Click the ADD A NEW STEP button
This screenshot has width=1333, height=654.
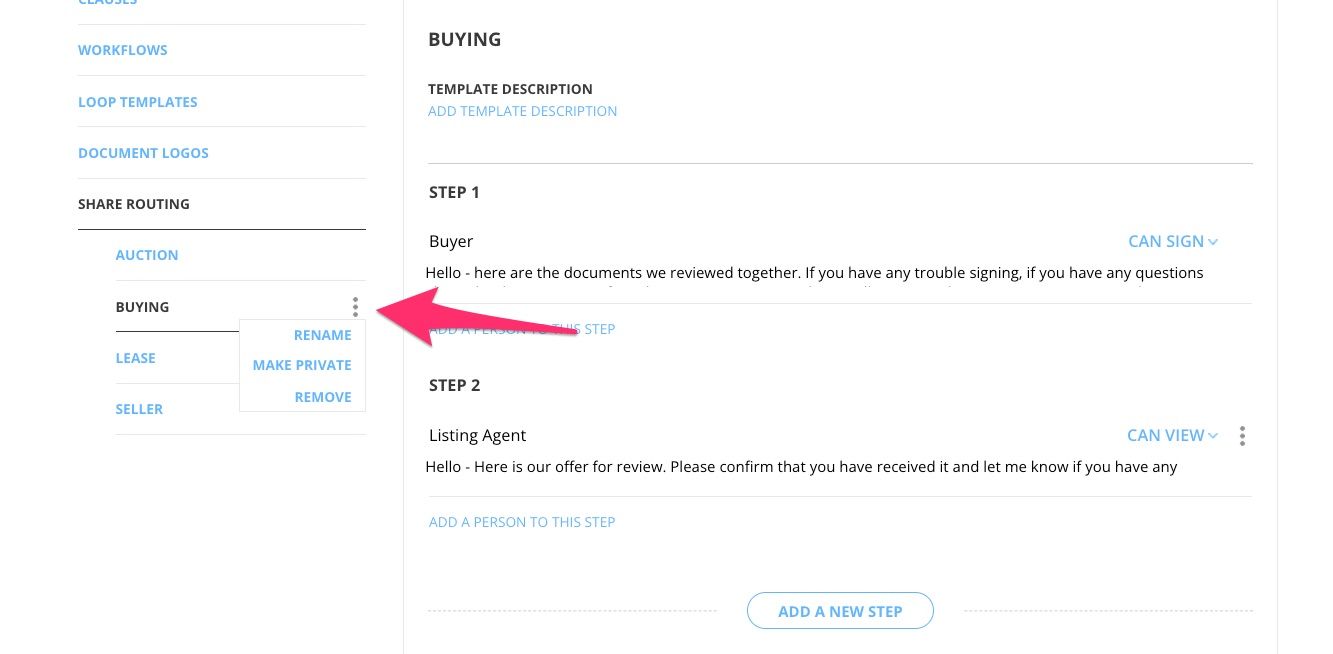840,610
